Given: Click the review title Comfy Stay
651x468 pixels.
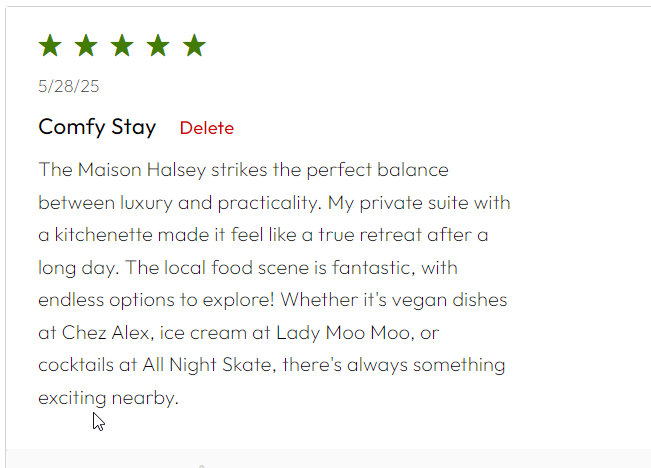Looking at the screenshot, I should pos(97,127).
